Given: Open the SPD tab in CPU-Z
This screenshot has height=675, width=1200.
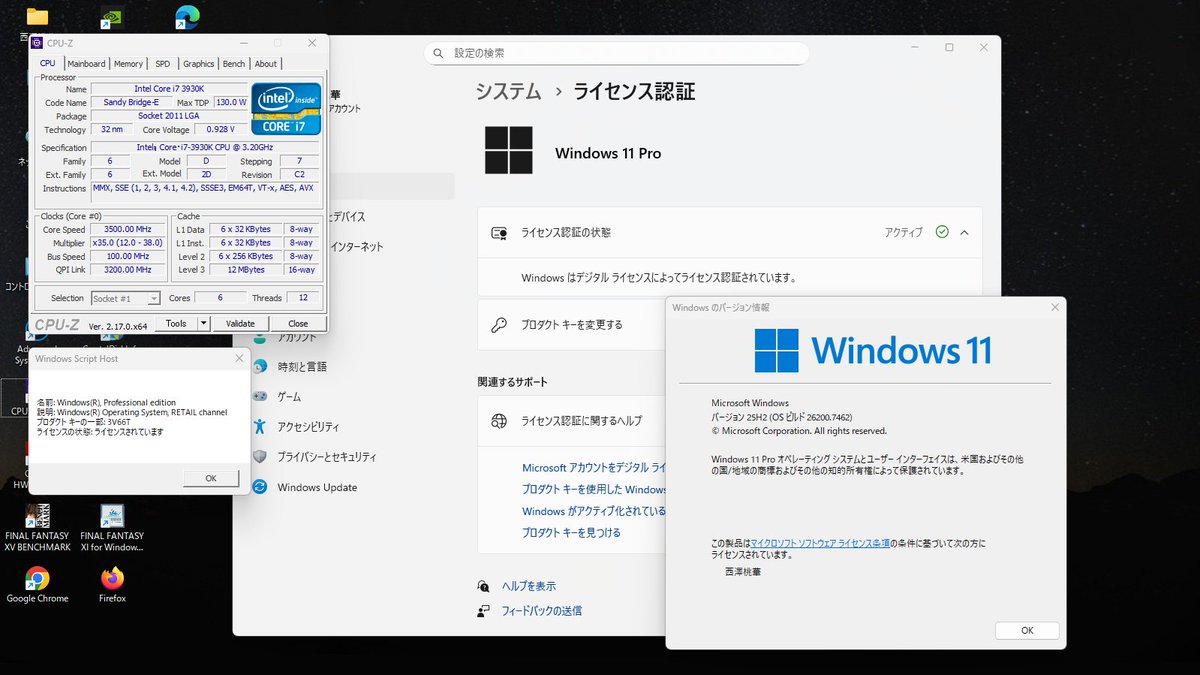Looking at the screenshot, I should coord(162,64).
